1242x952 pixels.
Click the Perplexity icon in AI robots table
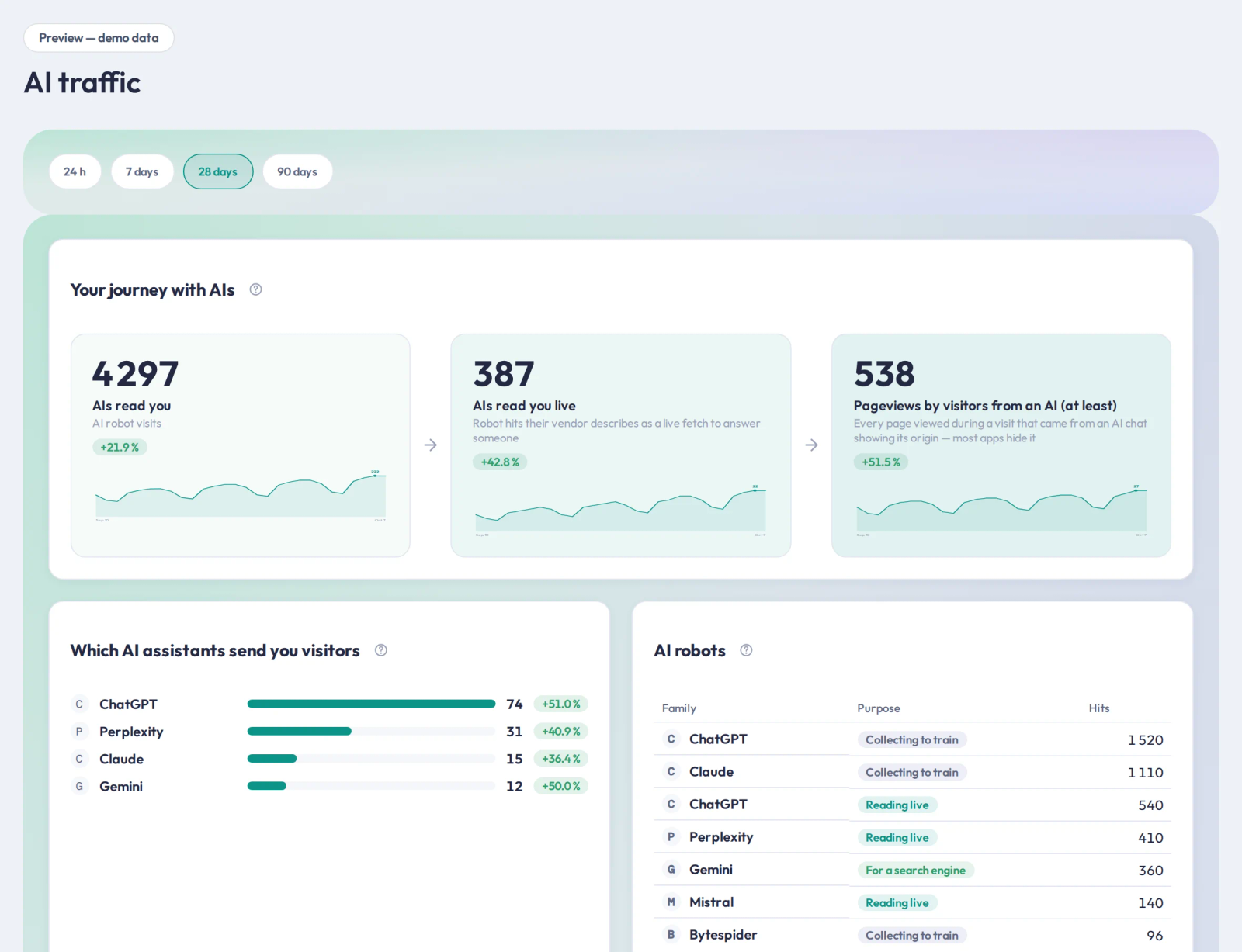[x=671, y=837]
